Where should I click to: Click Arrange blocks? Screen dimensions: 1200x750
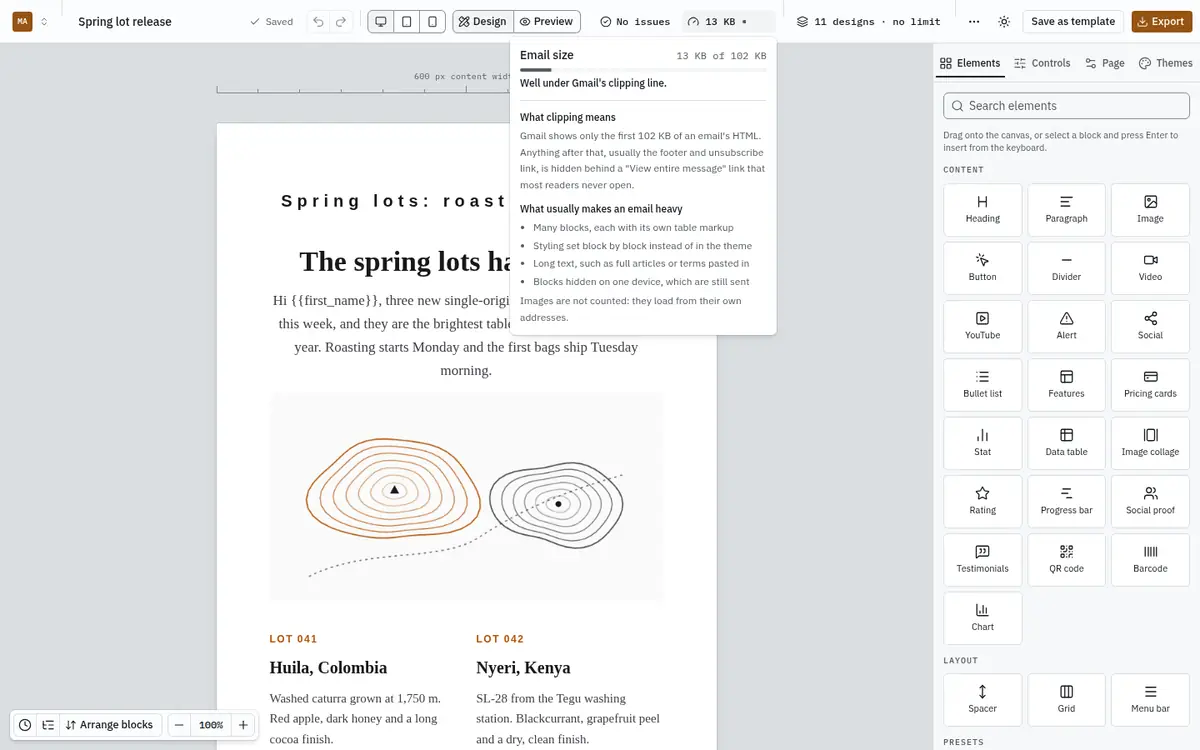click(x=110, y=725)
